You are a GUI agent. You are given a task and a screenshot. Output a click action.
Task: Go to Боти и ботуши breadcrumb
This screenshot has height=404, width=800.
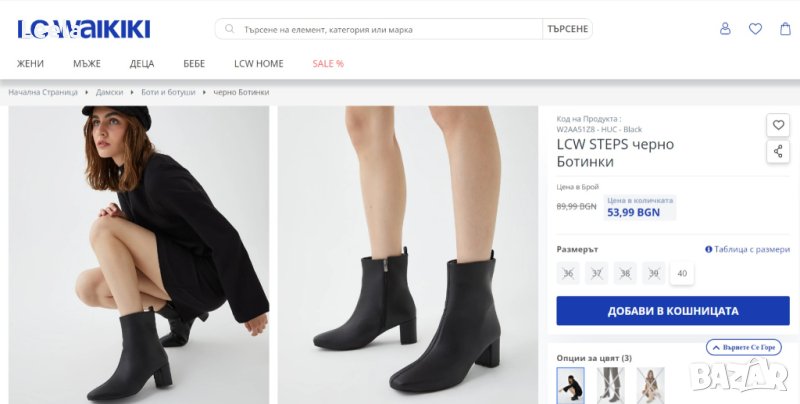167,92
